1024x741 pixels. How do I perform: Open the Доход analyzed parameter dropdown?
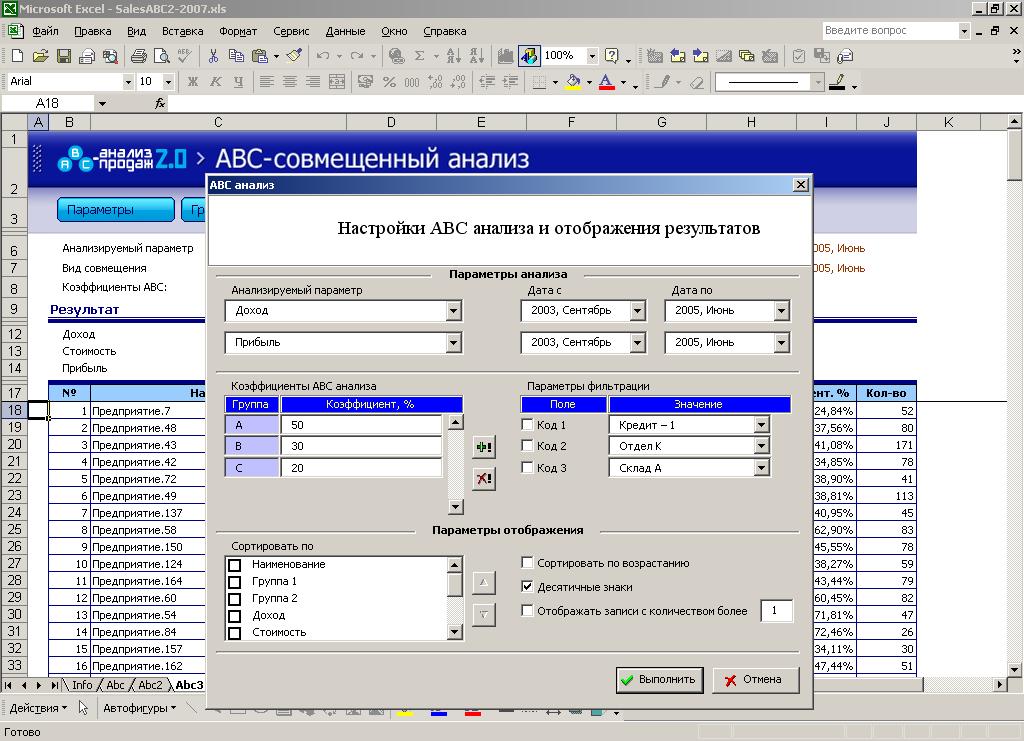pyautogui.click(x=454, y=311)
